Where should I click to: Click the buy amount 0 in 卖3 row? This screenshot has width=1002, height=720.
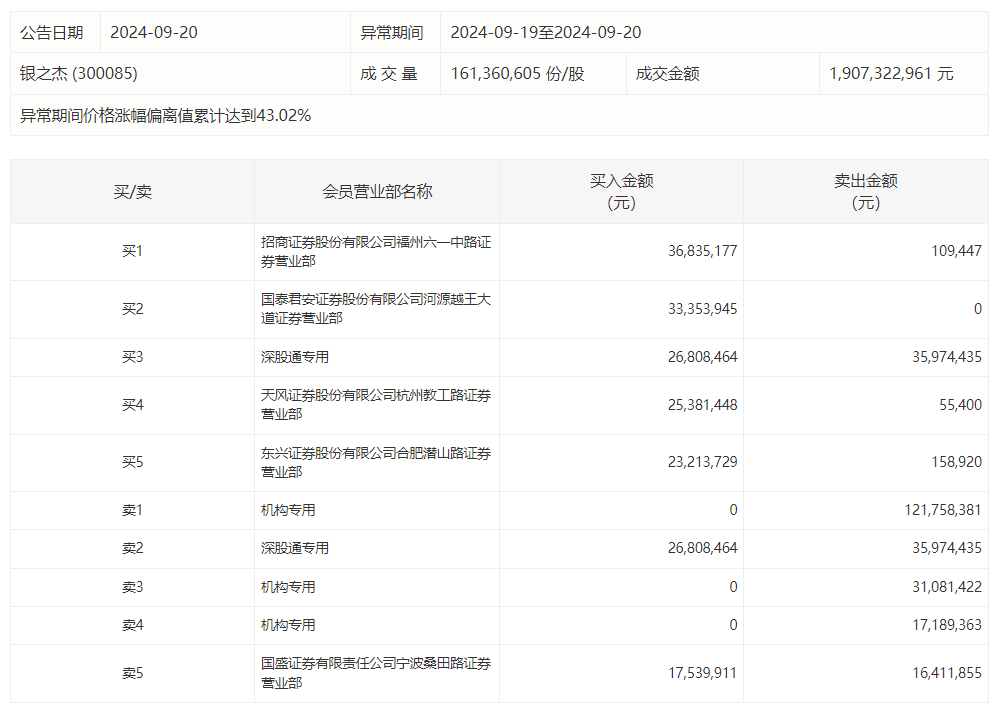click(x=733, y=587)
